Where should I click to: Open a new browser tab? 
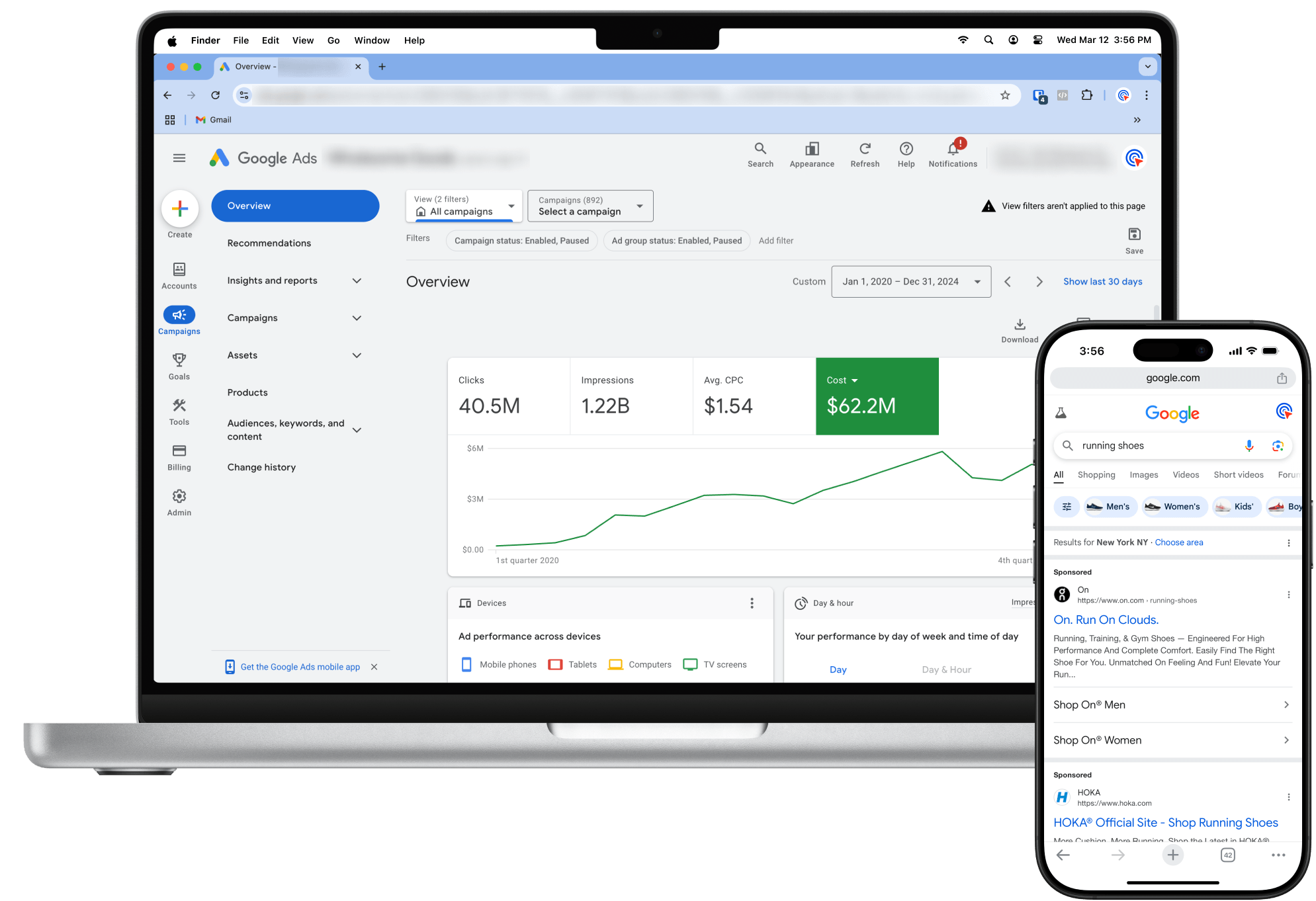point(382,67)
